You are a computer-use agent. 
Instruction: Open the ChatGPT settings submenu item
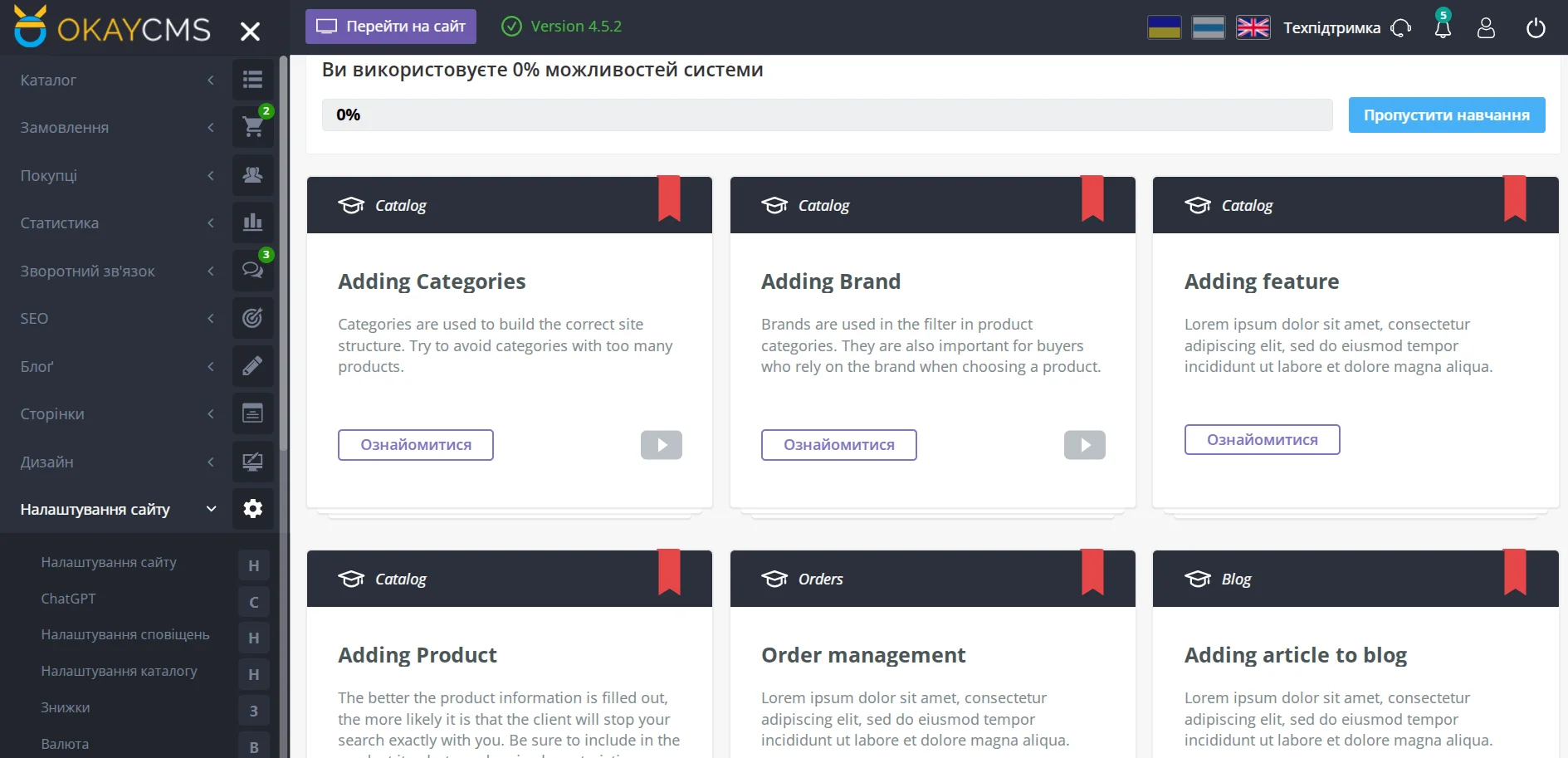point(68,599)
